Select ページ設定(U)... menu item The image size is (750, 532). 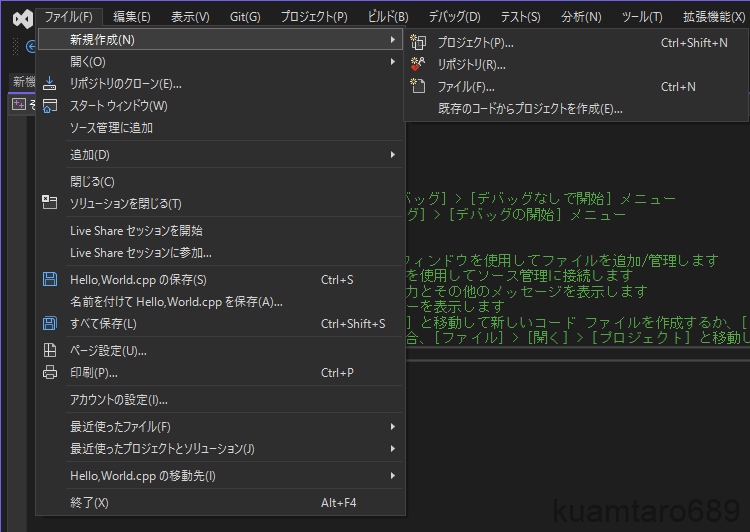[220, 351]
